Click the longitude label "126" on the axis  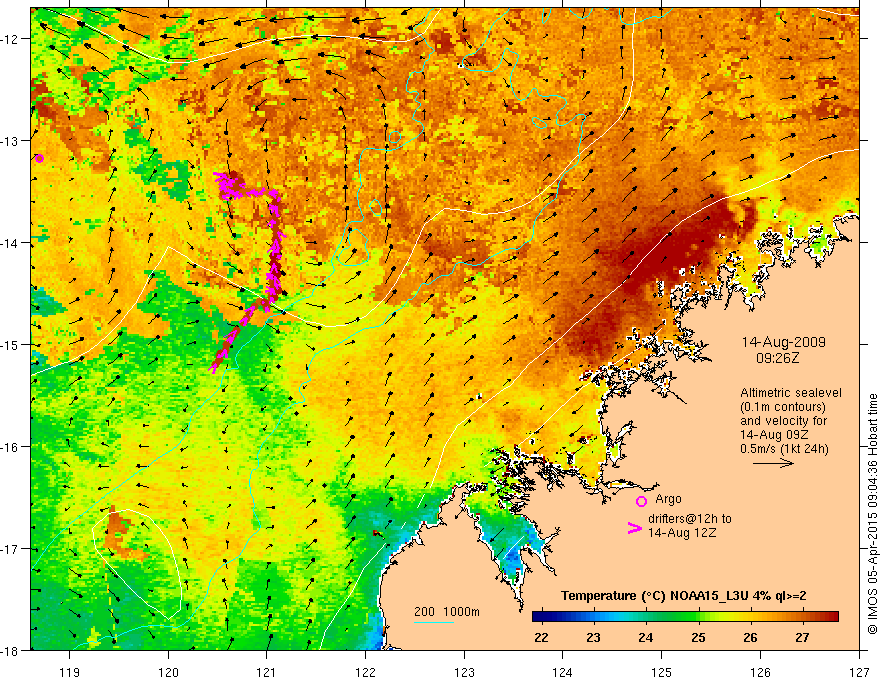tap(760, 672)
